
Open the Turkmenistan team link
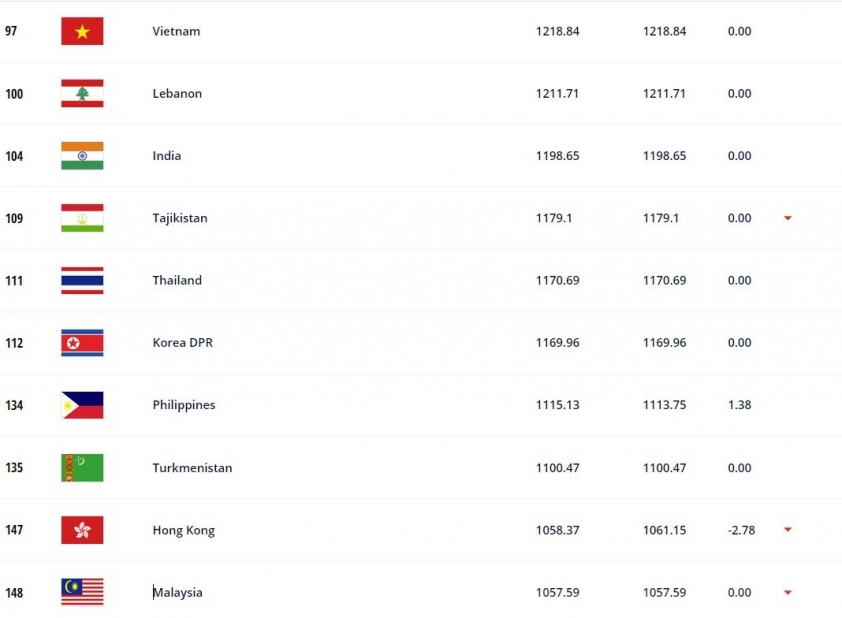point(192,468)
